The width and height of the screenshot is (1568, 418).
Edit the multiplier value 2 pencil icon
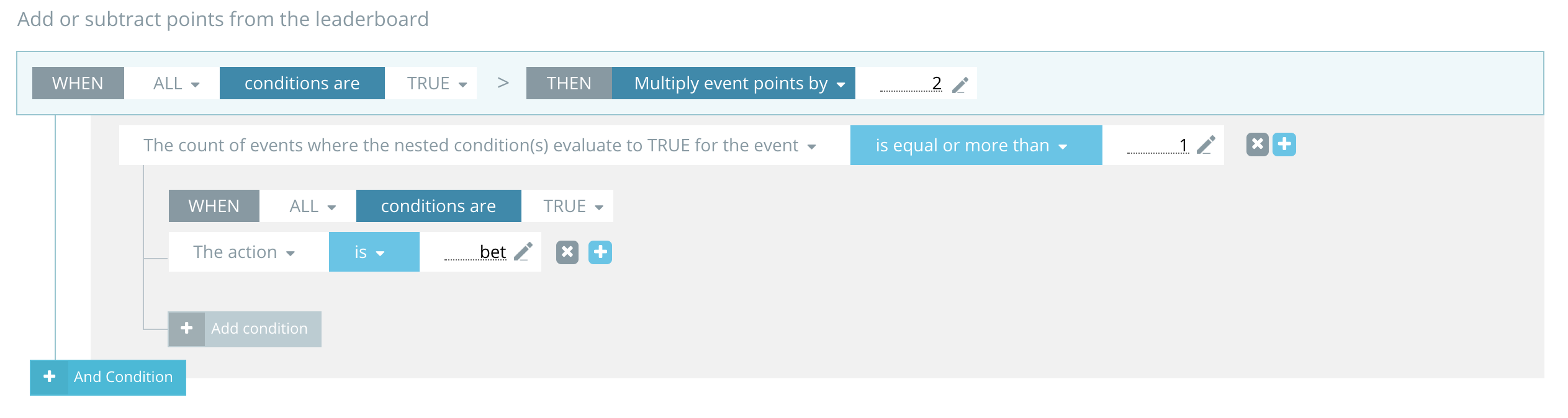[960, 84]
